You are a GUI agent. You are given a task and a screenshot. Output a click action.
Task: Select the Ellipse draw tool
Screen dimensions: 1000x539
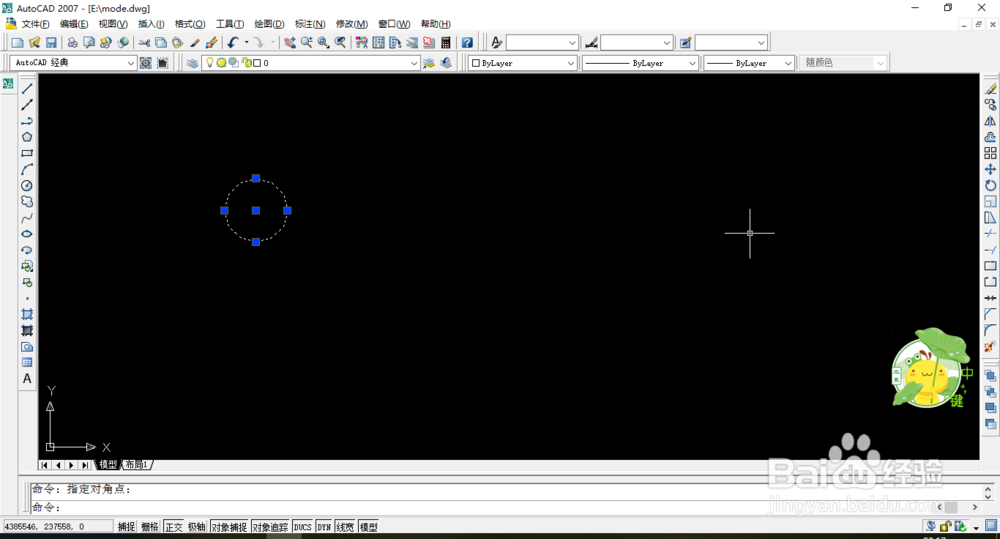[27, 234]
